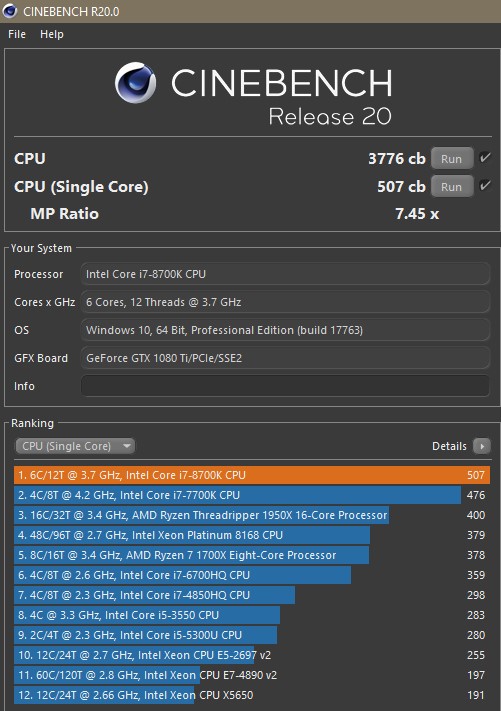Viewport: 501px width, 711px height.
Task: Open the CPU (Single Core) ranking dropdown
Action: click(x=75, y=446)
